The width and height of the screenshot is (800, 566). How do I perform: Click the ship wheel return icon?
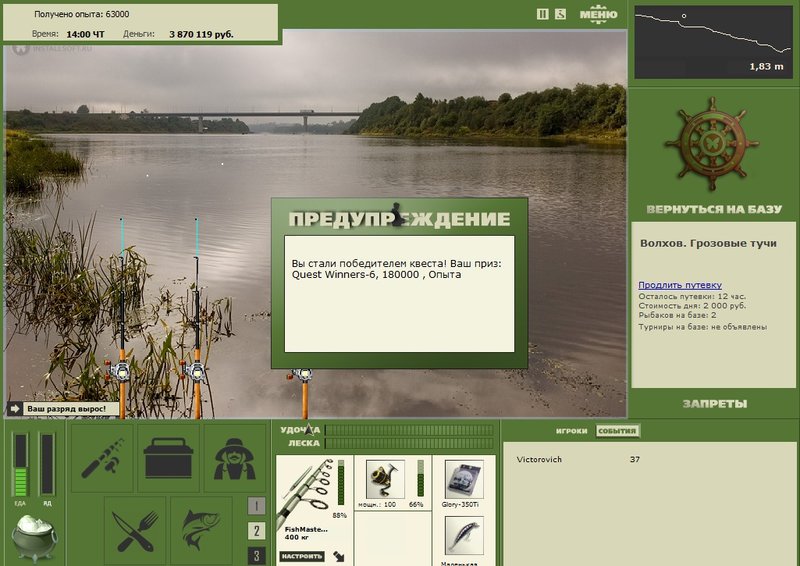coord(712,144)
